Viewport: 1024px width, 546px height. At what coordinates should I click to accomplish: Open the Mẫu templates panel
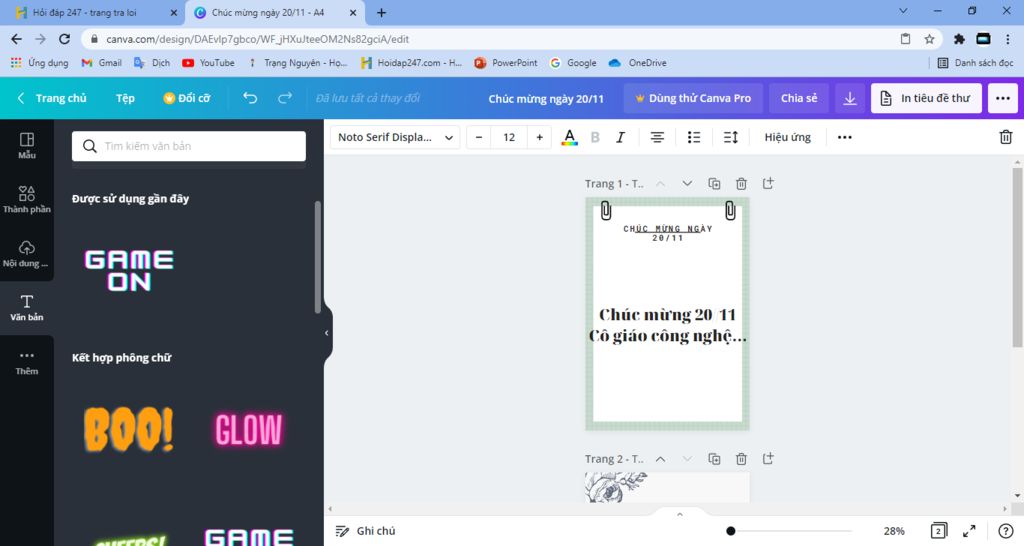[x=27, y=146]
